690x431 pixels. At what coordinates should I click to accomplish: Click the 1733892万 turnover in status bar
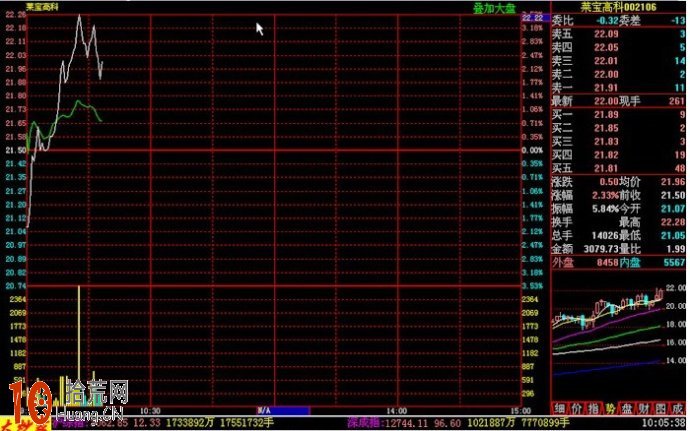tap(190, 423)
